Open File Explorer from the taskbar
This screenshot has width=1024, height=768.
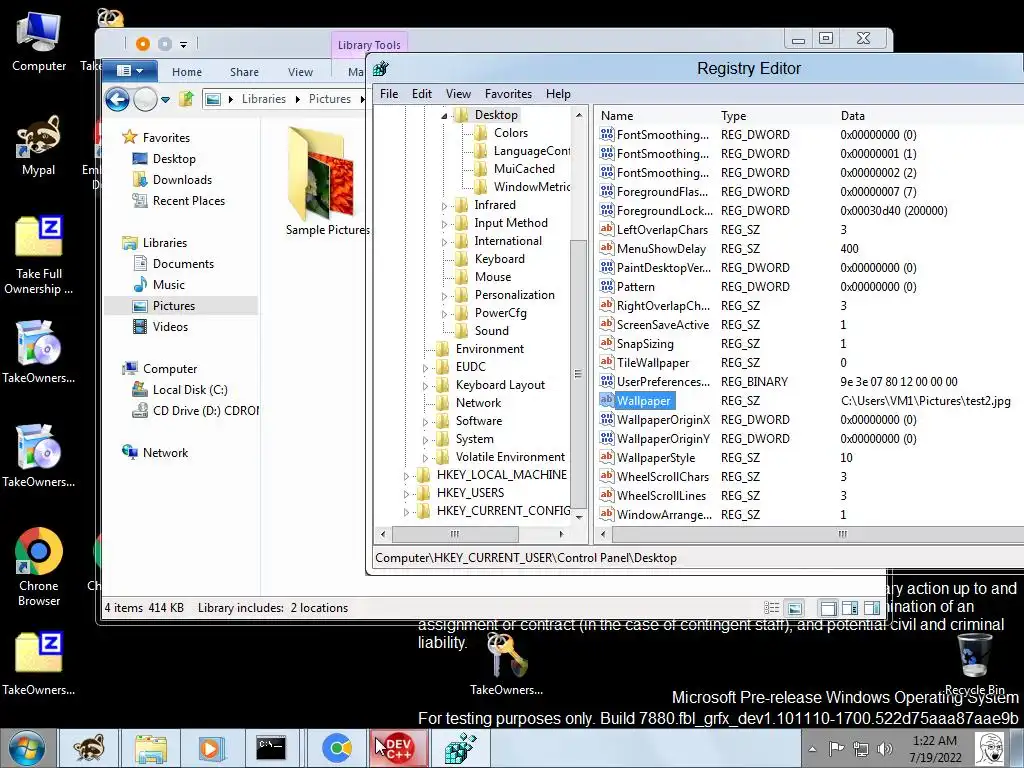[x=151, y=748]
